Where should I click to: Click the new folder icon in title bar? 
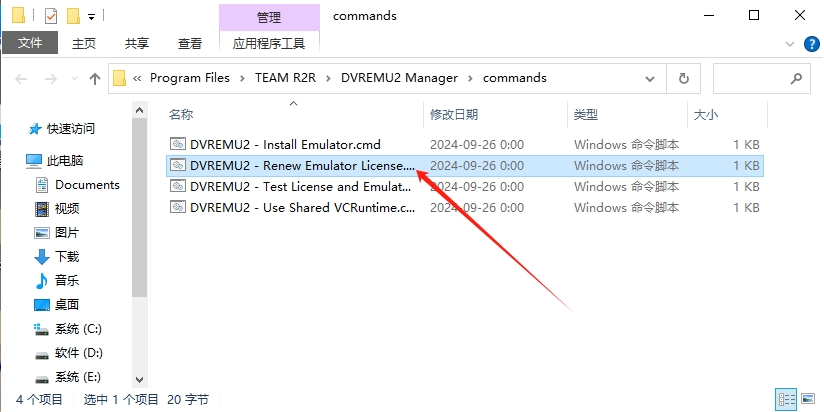[x=73, y=16]
